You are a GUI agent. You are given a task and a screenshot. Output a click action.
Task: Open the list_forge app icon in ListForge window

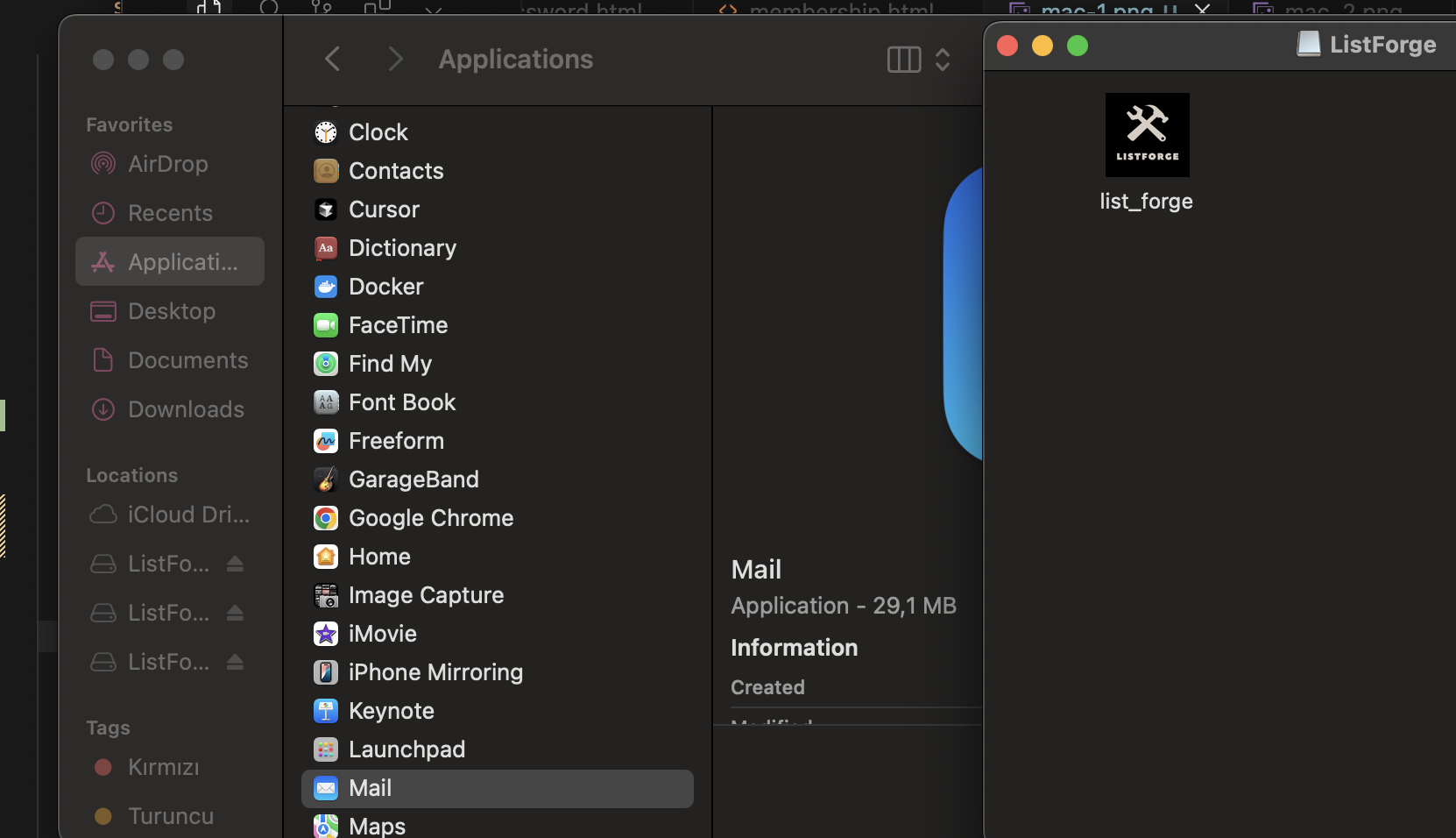[1147, 135]
